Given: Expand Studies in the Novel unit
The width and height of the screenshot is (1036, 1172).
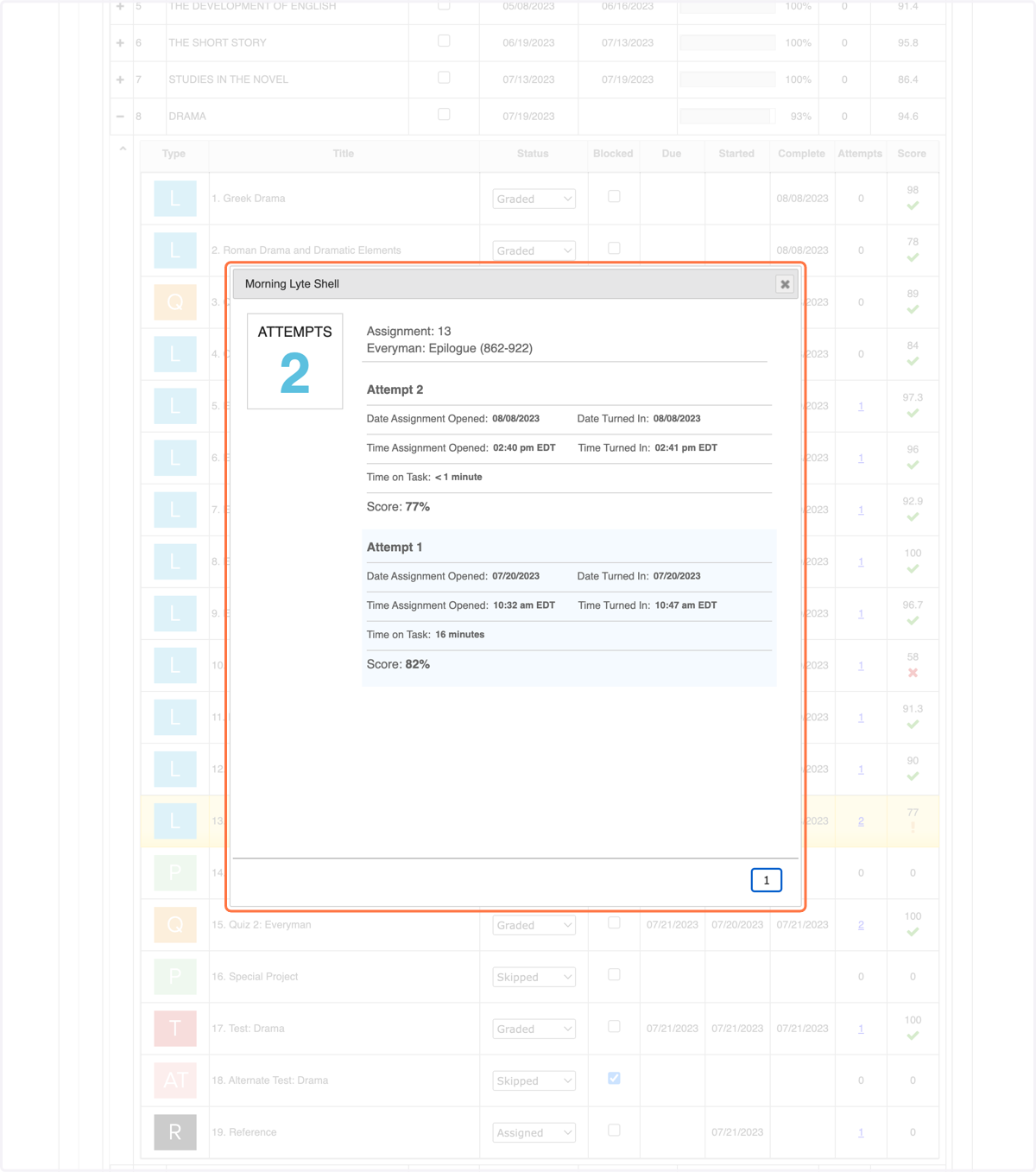Looking at the screenshot, I should (x=120, y=79).
